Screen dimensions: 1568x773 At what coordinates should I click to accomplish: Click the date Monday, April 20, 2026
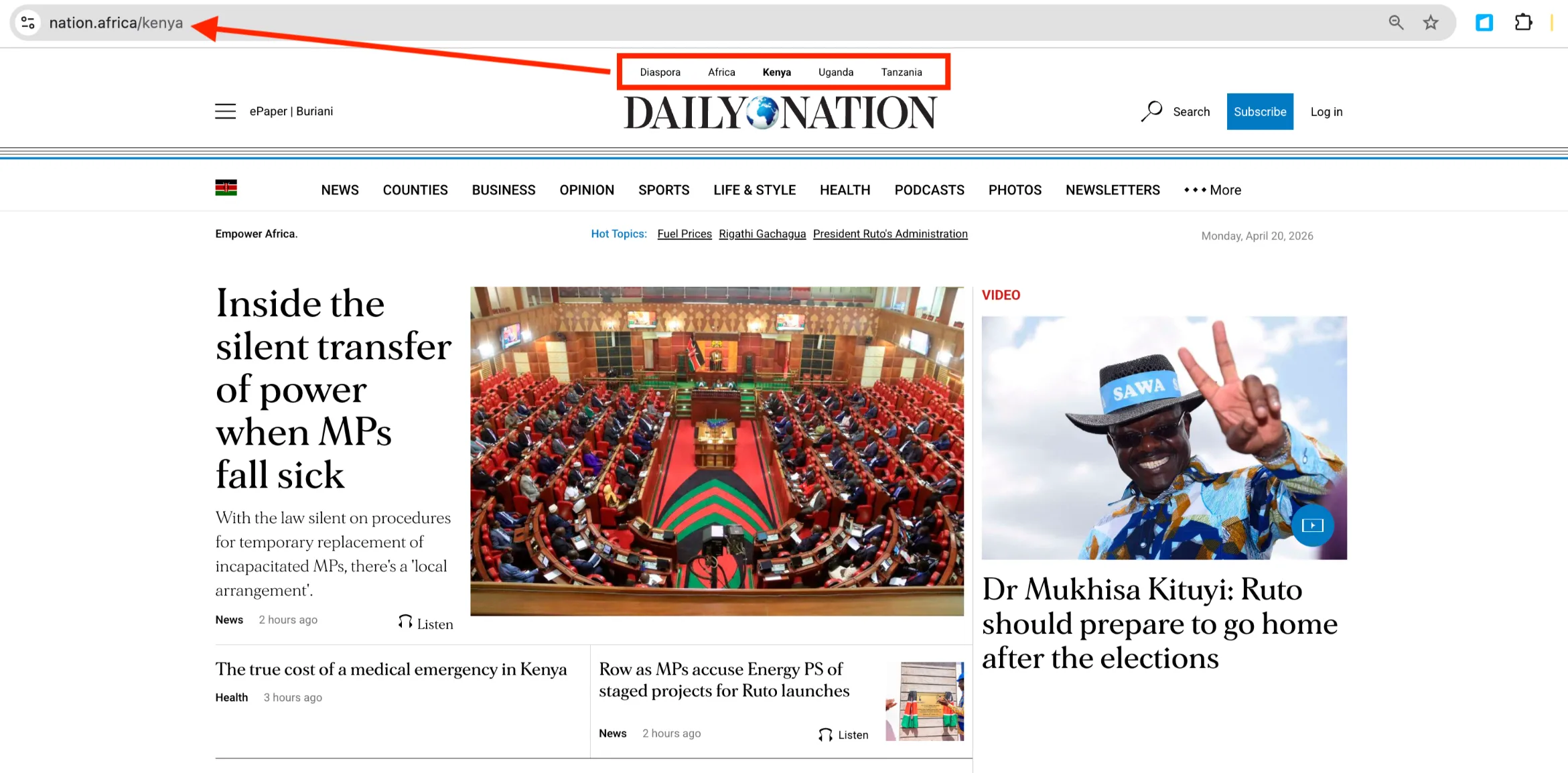[x=1257, y=236]
